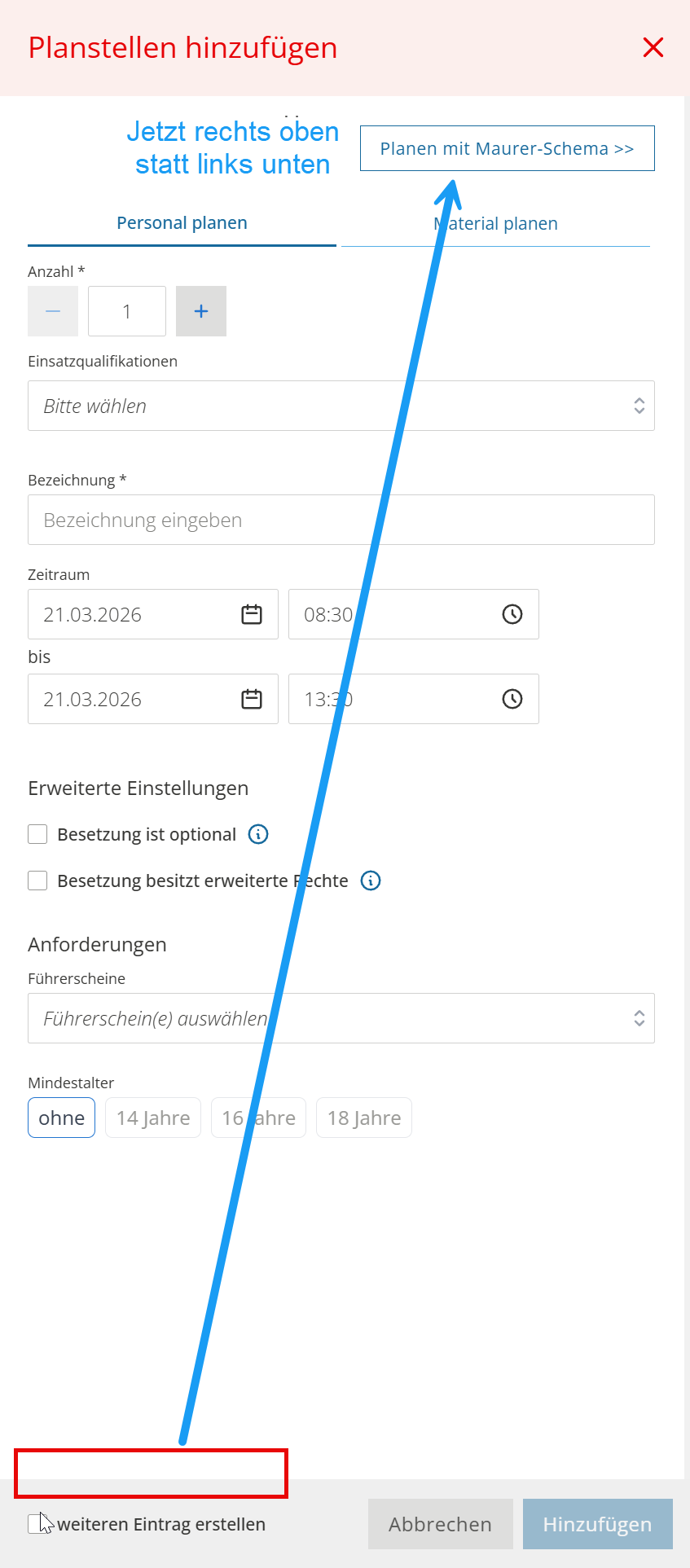Switch to Material planen tab
This screenshot has height=1568, width=690.
point(495,224)
